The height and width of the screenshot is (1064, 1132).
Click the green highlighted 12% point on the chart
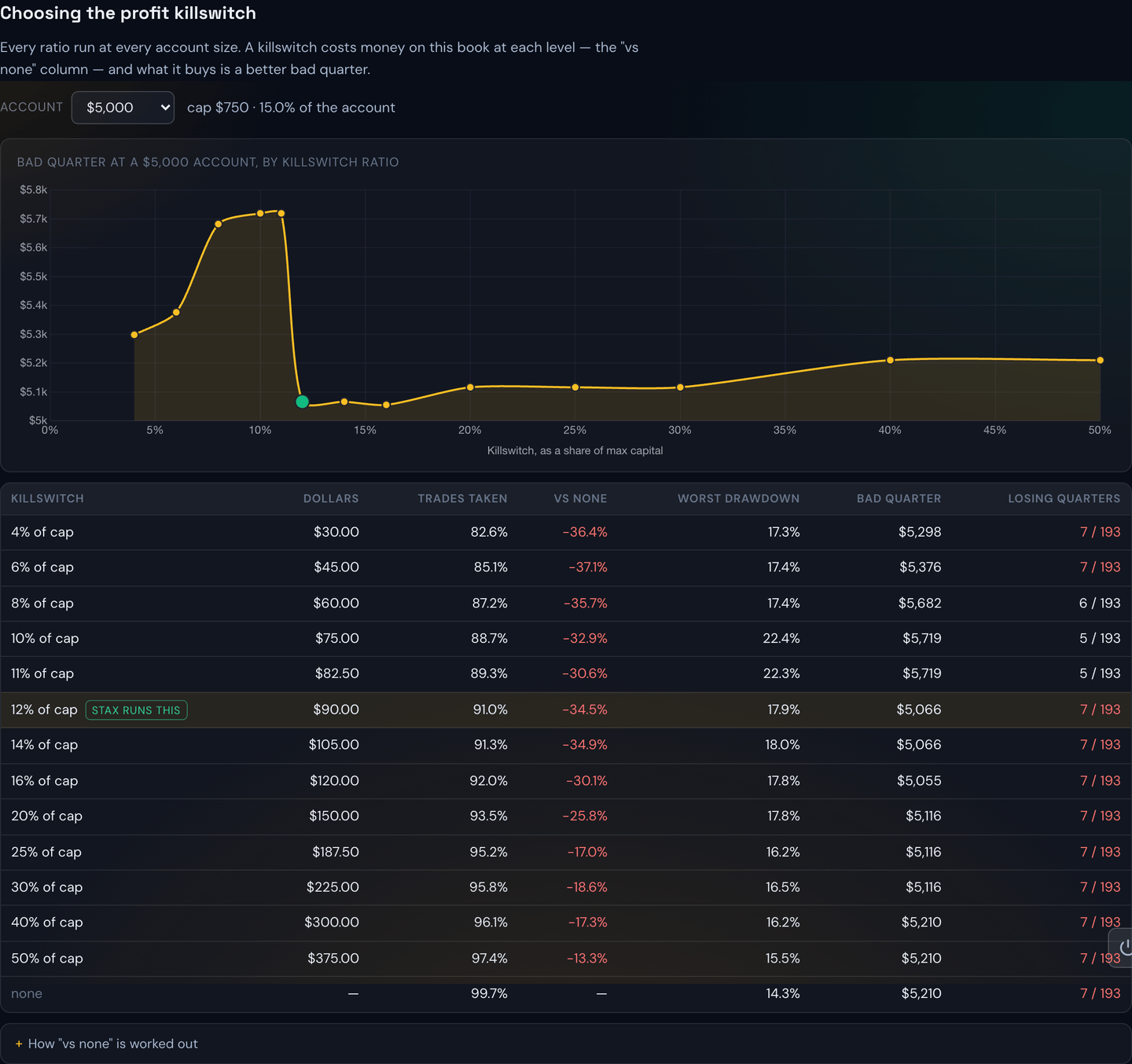(302, 402)
